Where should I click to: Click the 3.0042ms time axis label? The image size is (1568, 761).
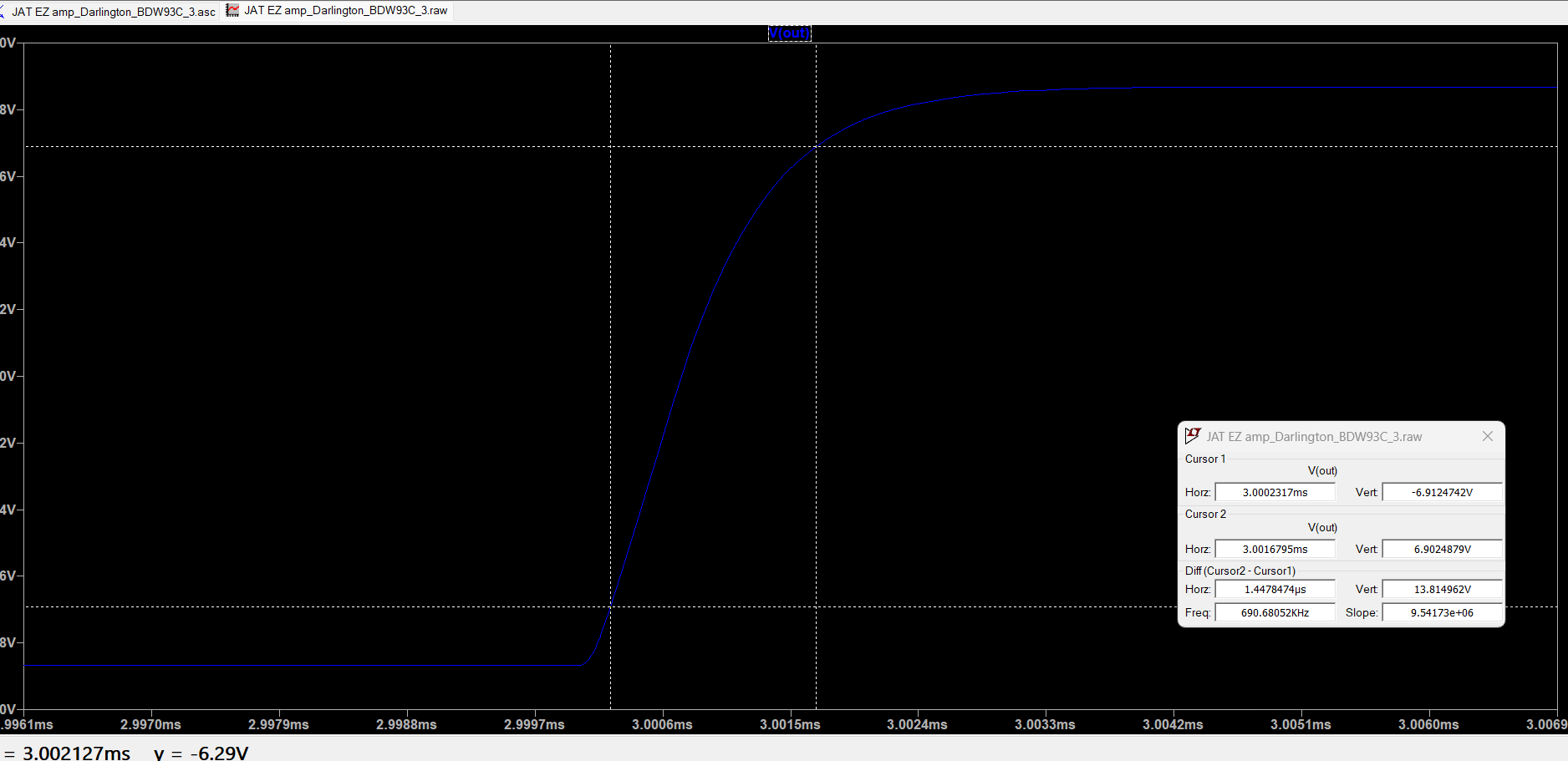(1173, 724)
